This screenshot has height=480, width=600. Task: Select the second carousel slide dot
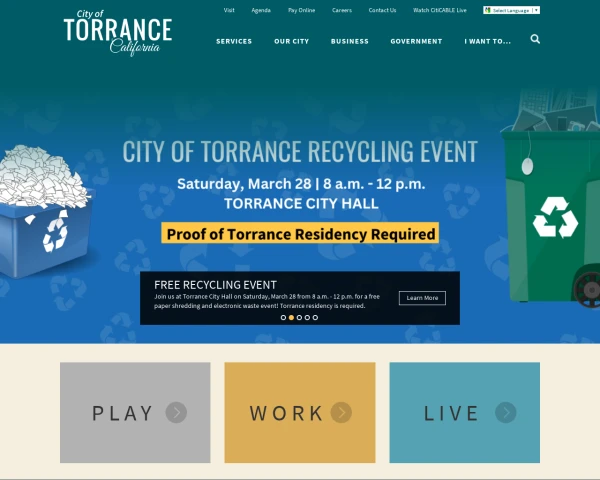(x=291, y=317)
